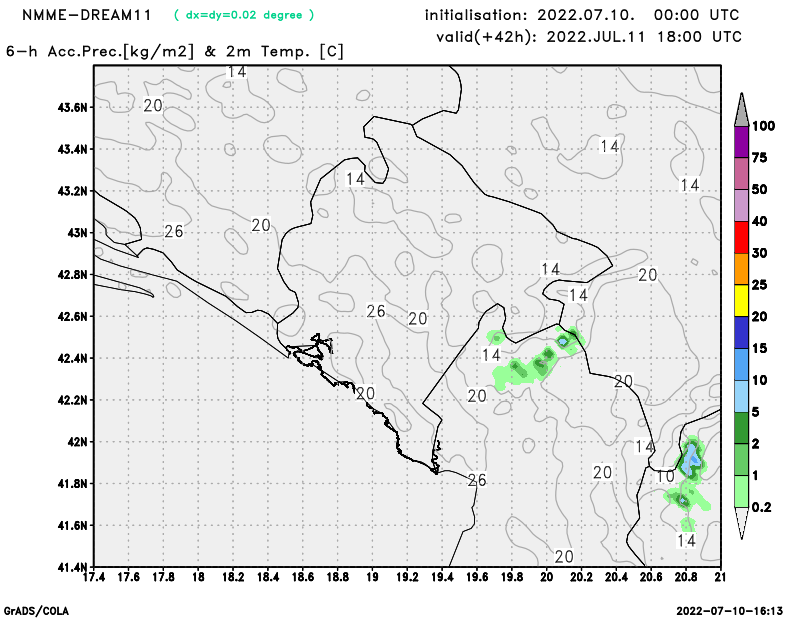Click the 2022-07-10-16:13 timestamp
800x618 pixels.
730,611
